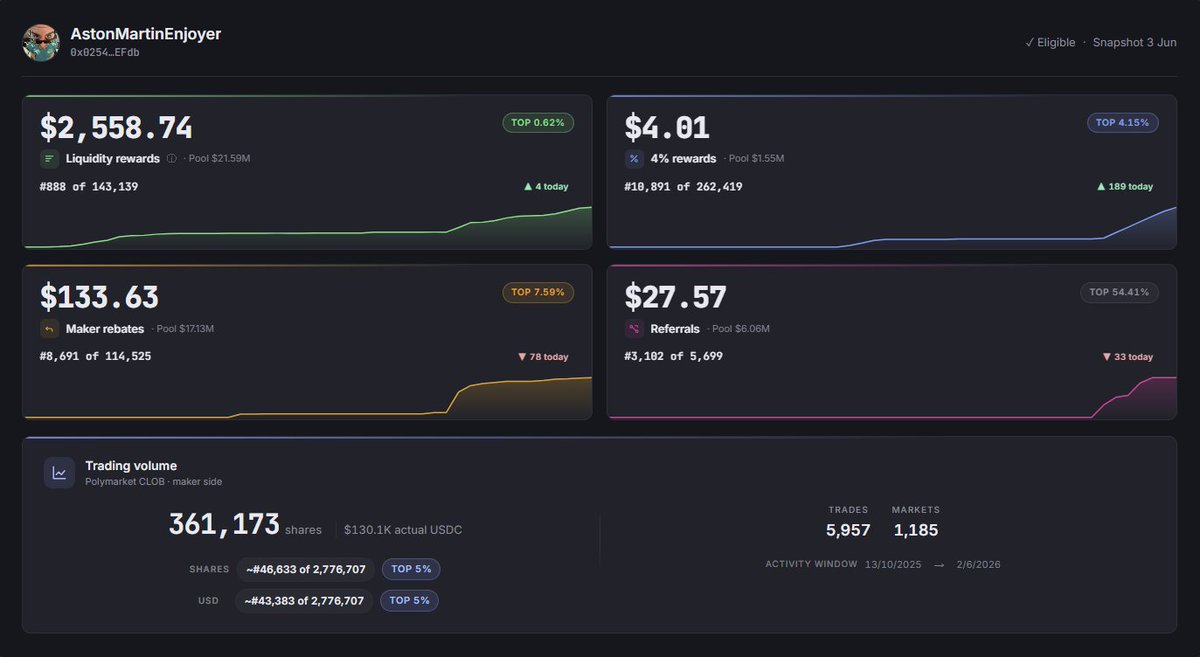The width and height of the screenshot is (1200, 657).
Task: Click the Referrals share icon
Action: pyautogui.click(x=634, y=329)
